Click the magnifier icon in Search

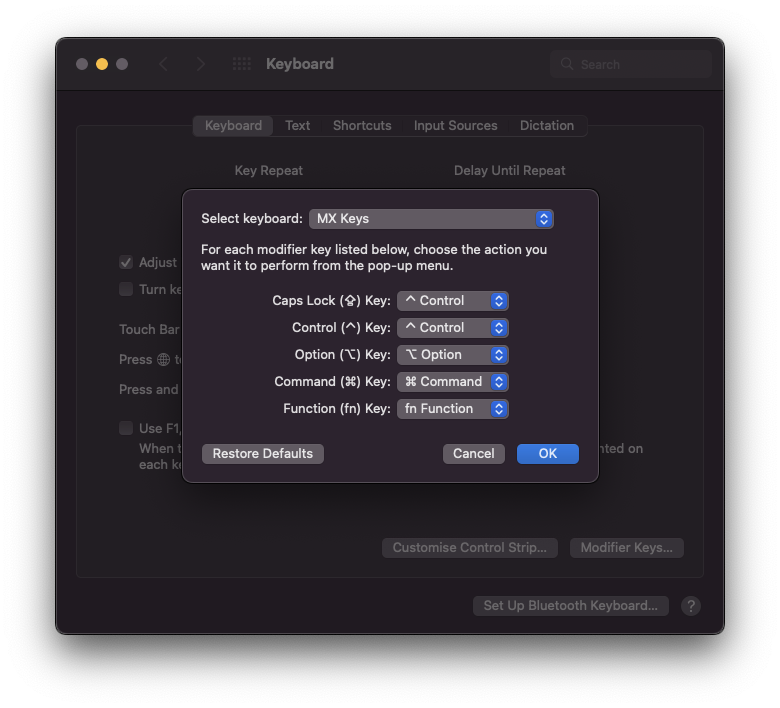tap(567, 64)
